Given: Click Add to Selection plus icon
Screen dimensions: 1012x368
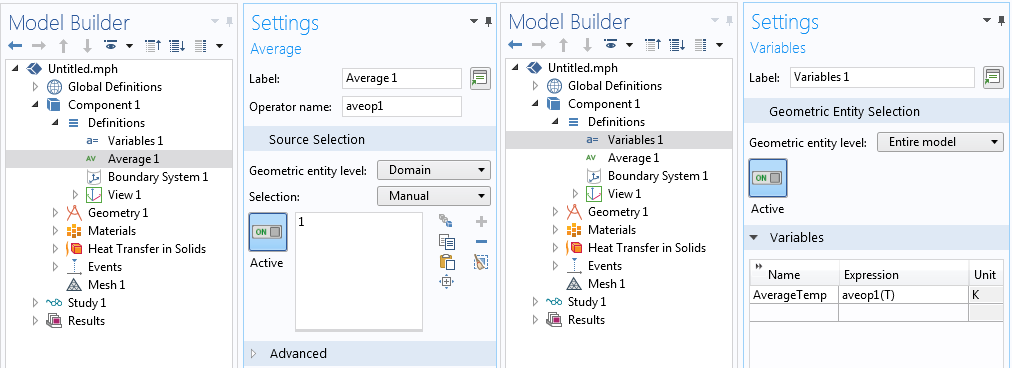Looking at the screenshot, I should click(x=481, y=222).
